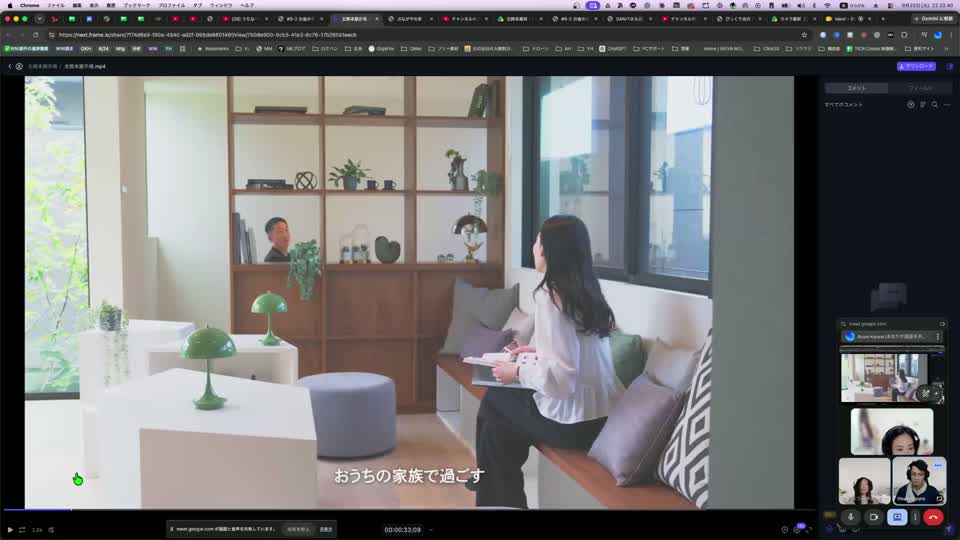
Task: Open the 1.0x playback speed menu
Action: click(x=37, y=530)
